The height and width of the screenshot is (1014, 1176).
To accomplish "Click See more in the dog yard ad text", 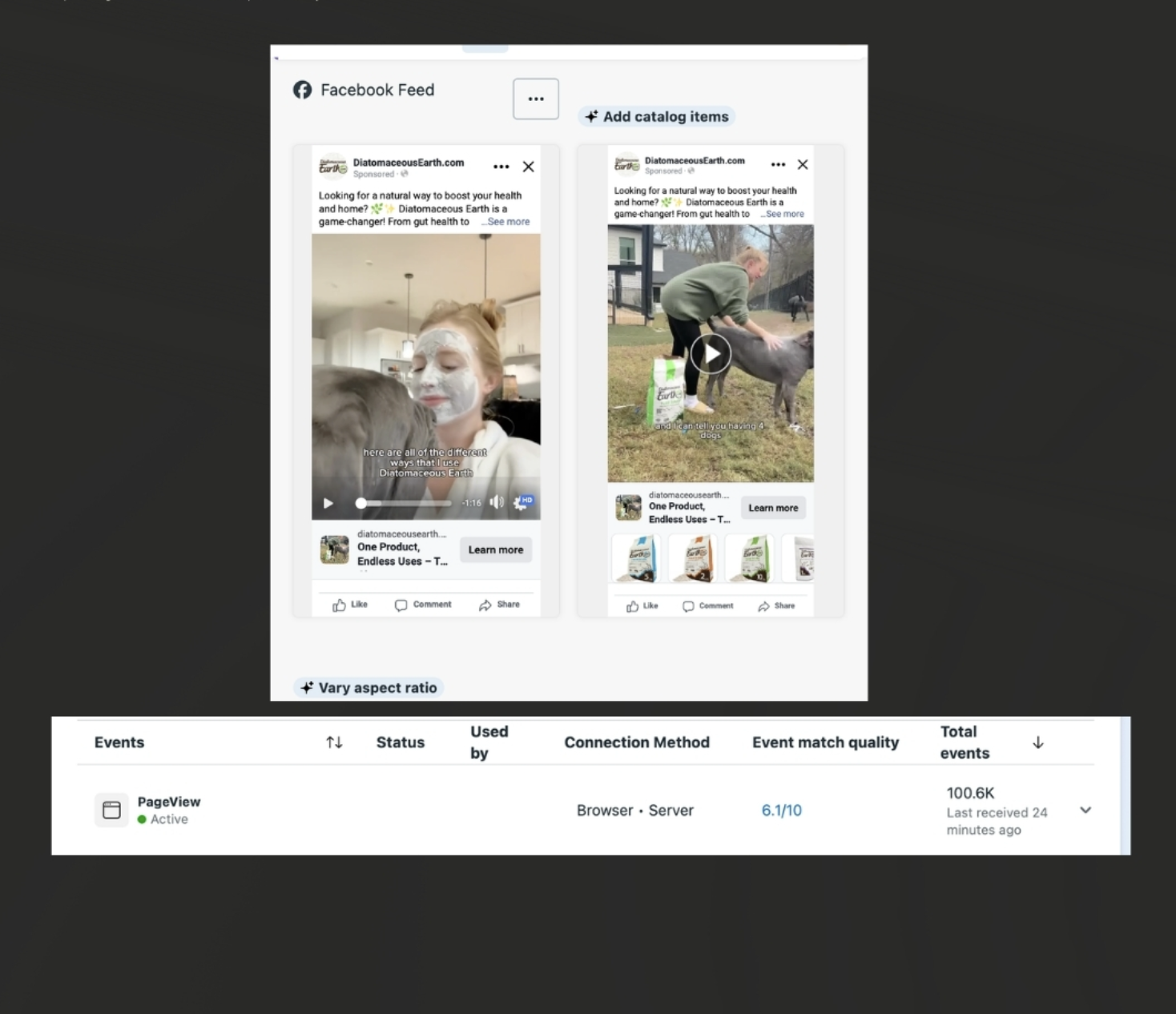I will tap(784, 214).
